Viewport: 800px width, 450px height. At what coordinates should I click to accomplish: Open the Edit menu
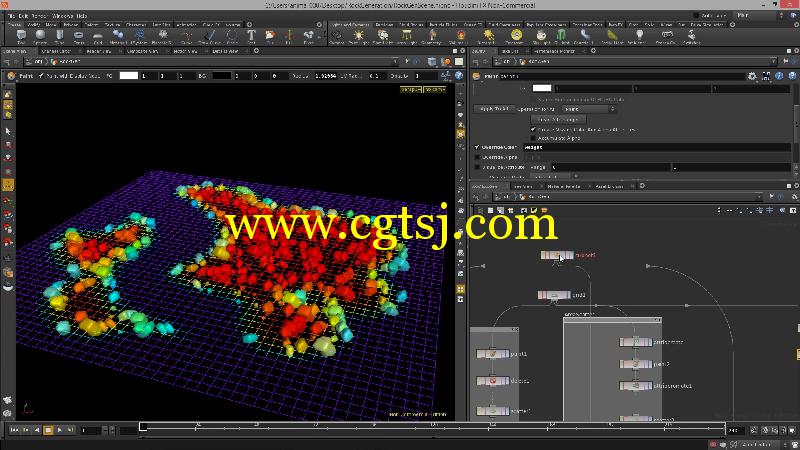[23, 16]
